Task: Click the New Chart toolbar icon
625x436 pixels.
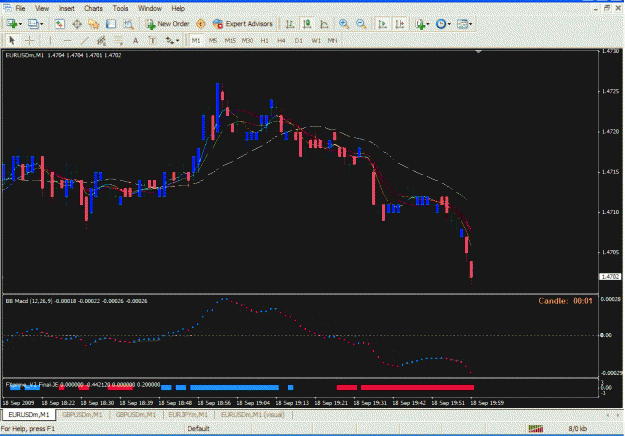Action: (x=12, y=24)
